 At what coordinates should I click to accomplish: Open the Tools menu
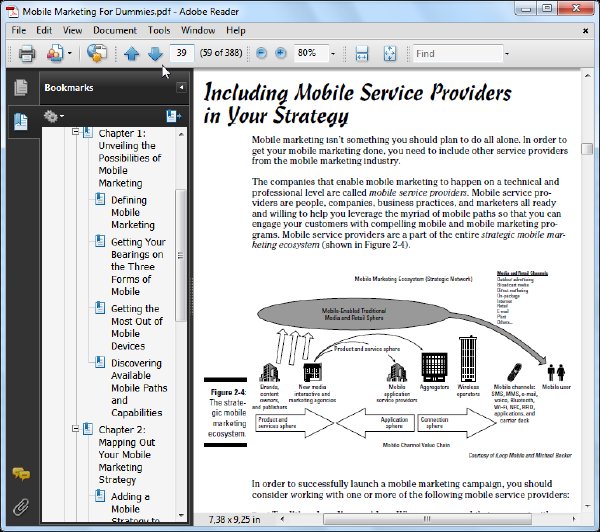pyautogui.click(x=159, y=30)
